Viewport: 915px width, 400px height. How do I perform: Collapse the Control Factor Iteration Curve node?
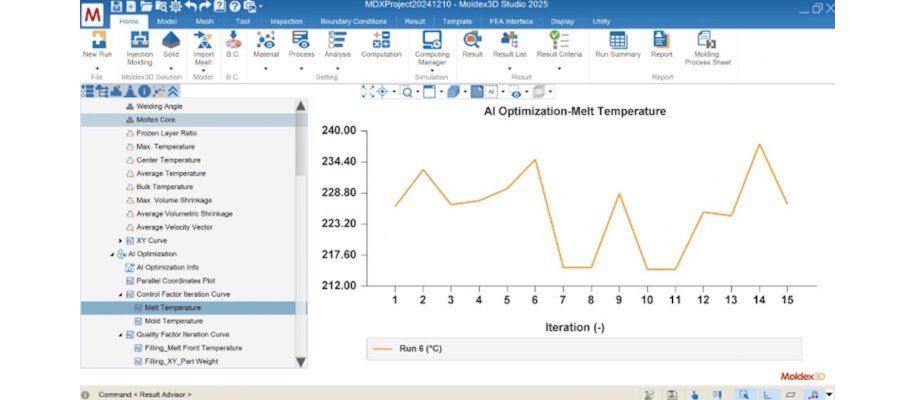[120, 294]
